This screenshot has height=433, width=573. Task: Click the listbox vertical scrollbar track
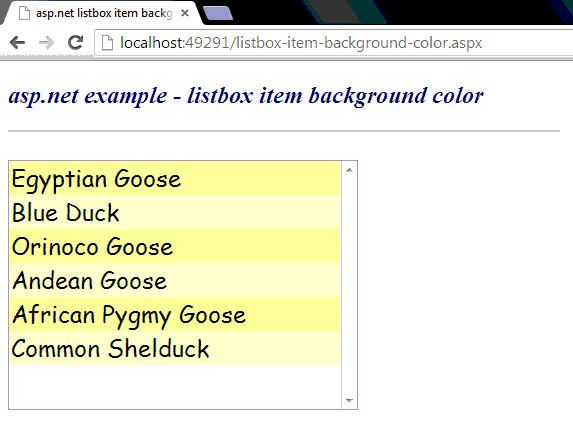[349, 285]
